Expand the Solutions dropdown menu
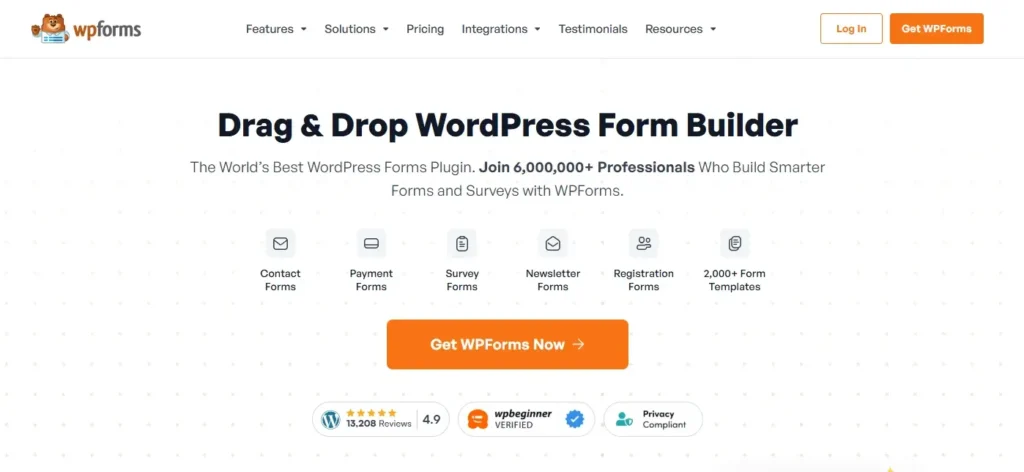This screenshot has height=472, width=1024. pos(357,29)
